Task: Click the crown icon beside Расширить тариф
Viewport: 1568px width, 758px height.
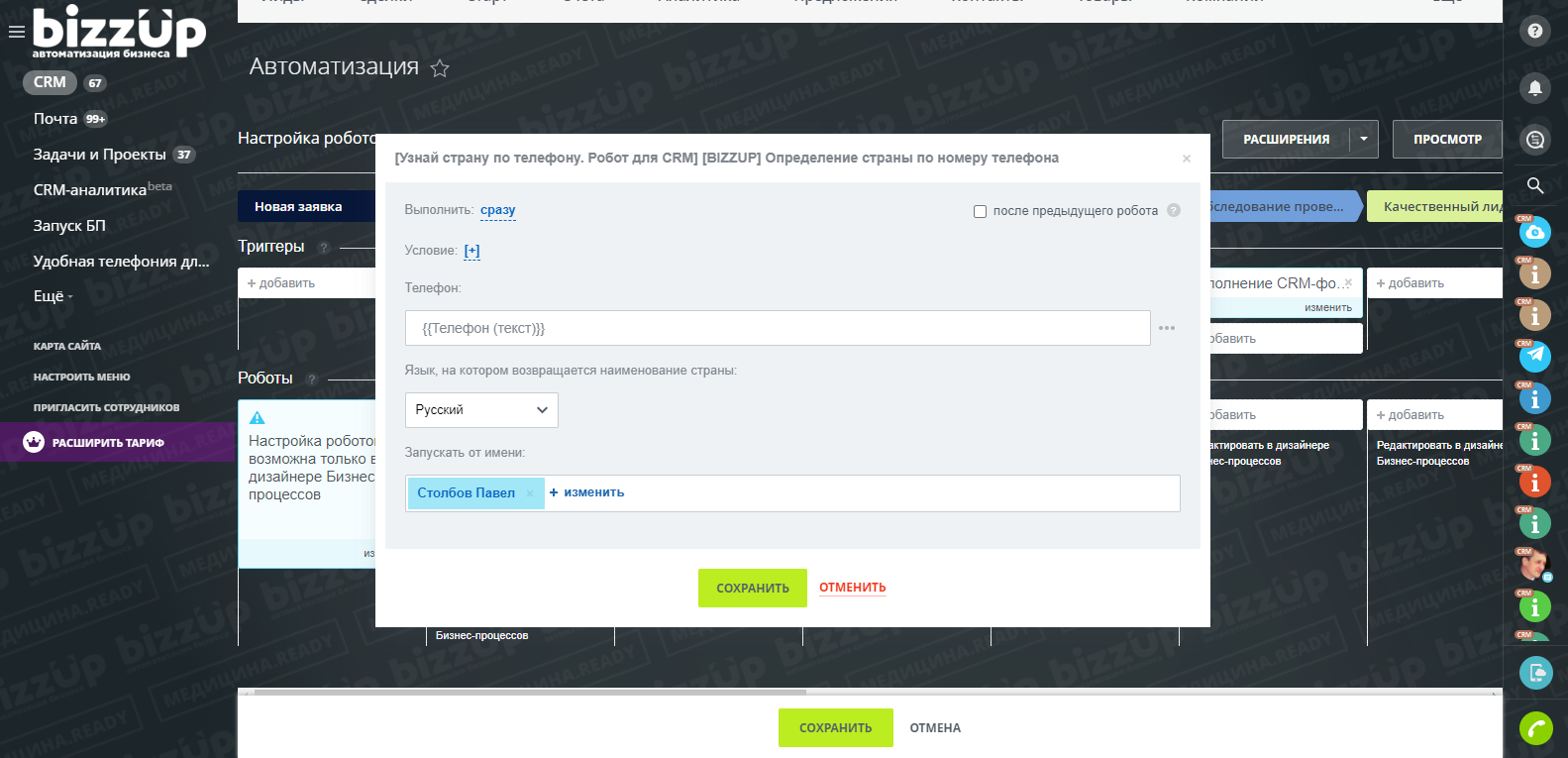Action: click(34, 442)
